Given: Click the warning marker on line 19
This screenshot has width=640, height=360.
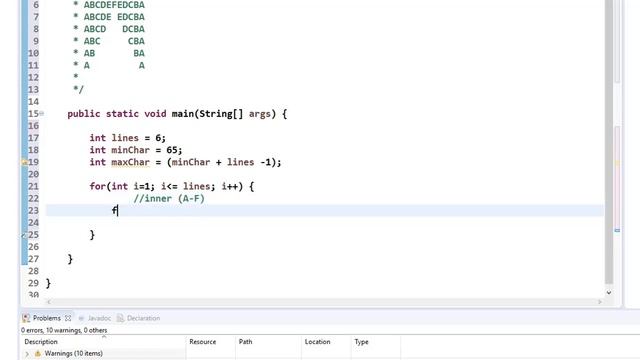Looking at the screenshot, I should pyautogui.click(x=24, y=162).
